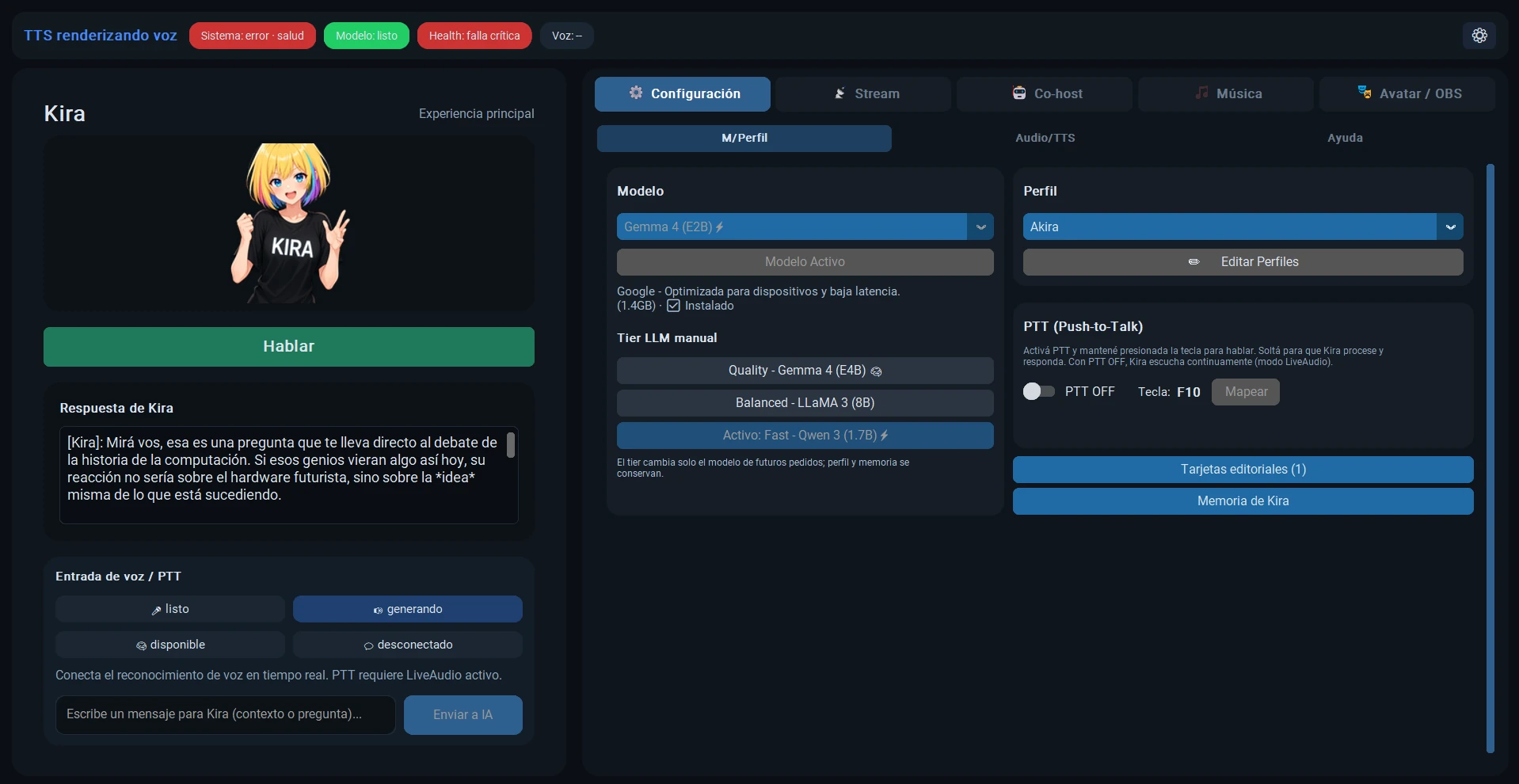
Task: Click the green Hablar button
Action: point(289,347)
